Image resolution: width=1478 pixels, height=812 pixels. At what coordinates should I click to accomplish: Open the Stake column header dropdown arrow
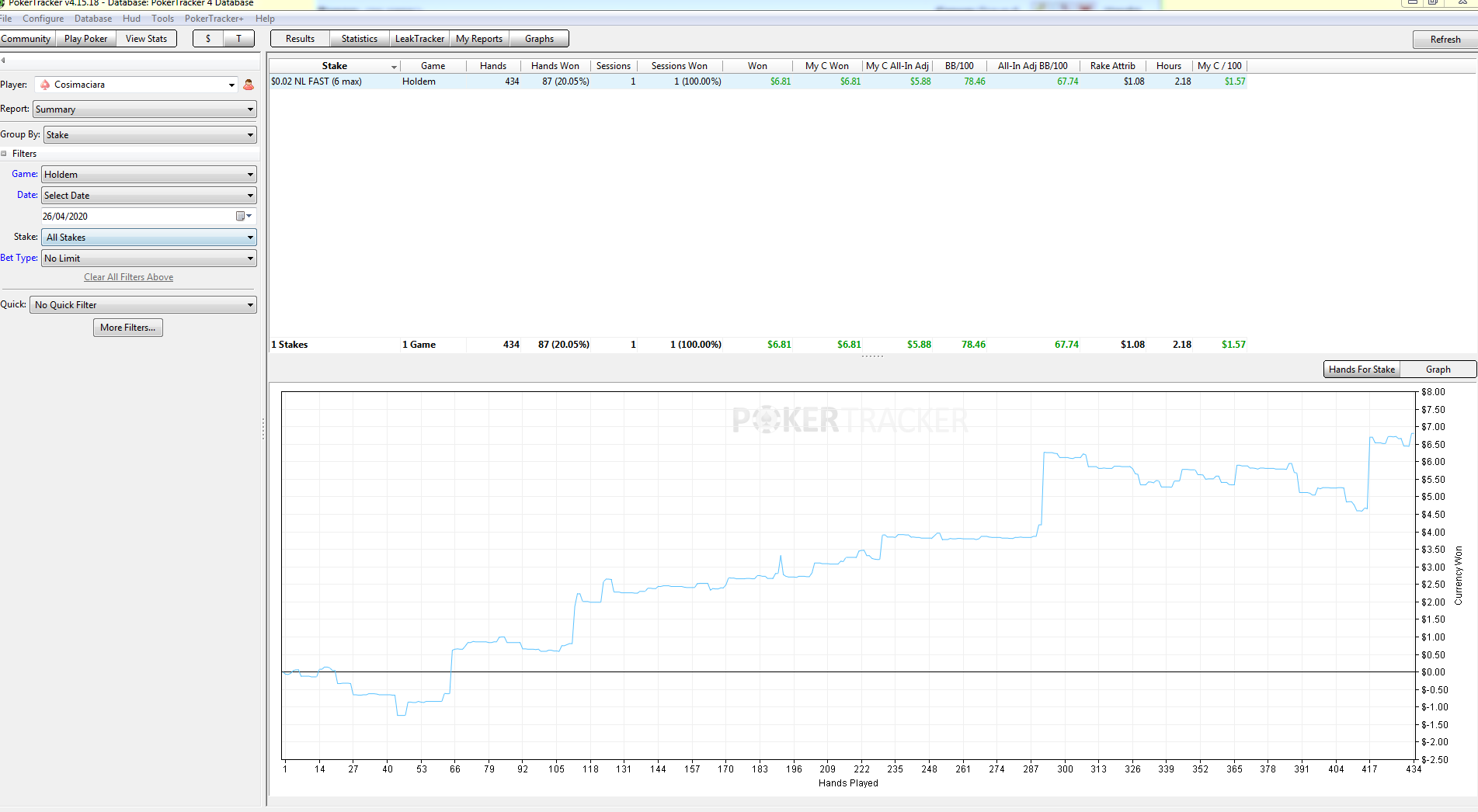[x=394, y=67]
